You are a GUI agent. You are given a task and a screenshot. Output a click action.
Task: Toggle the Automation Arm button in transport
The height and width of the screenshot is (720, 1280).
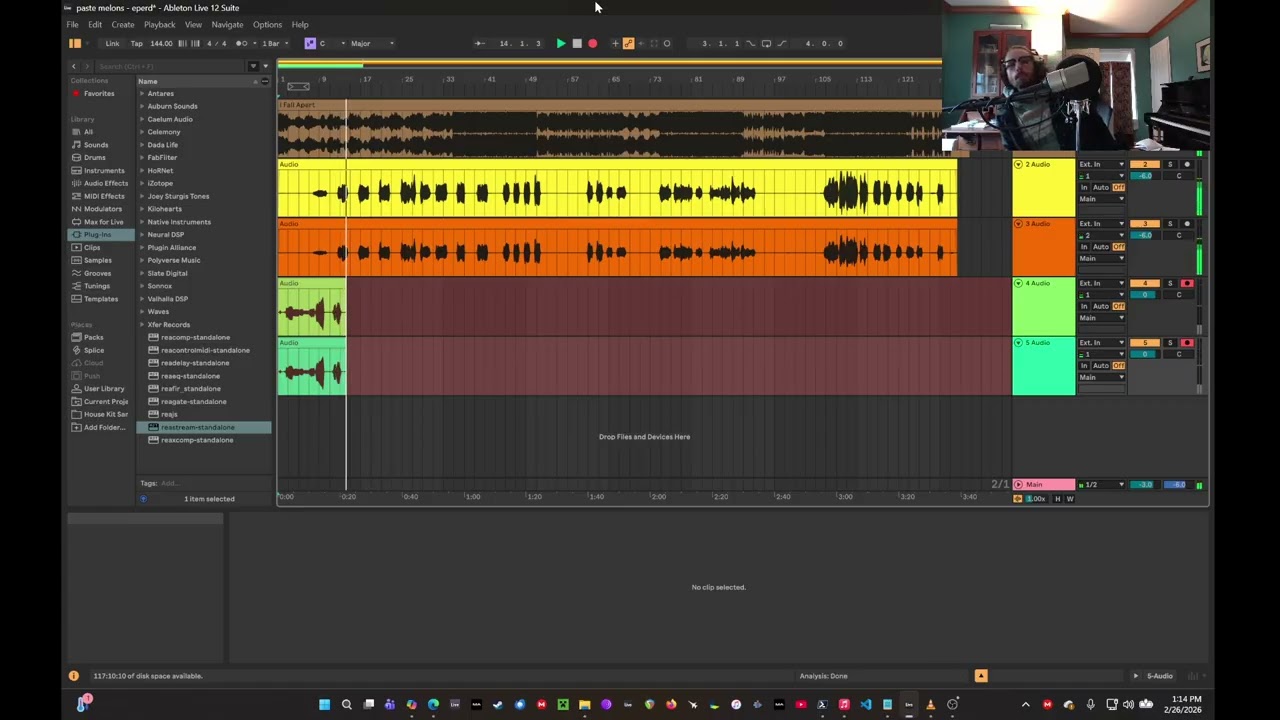(628, 43)
